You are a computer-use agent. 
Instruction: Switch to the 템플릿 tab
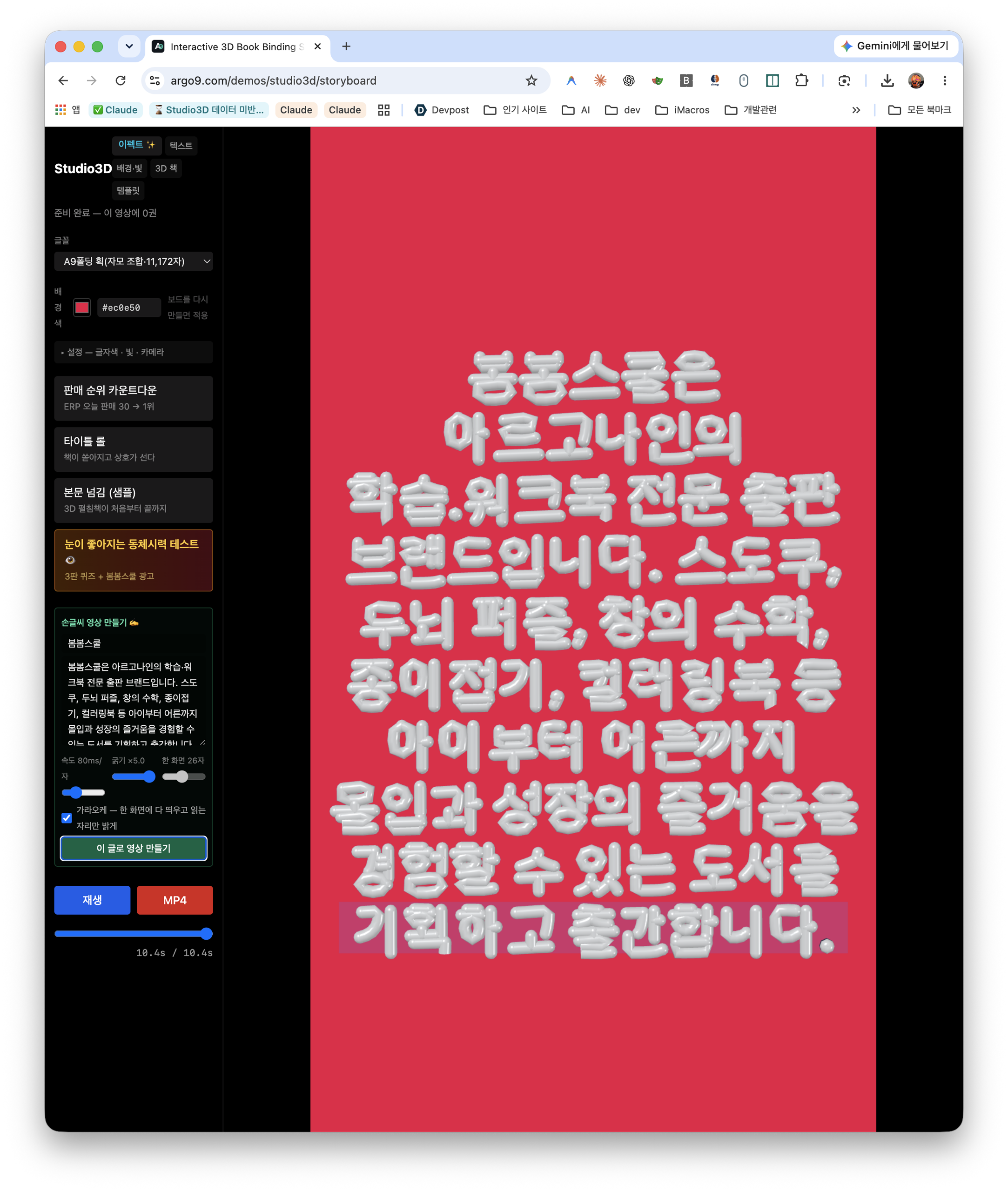[128, 190]
